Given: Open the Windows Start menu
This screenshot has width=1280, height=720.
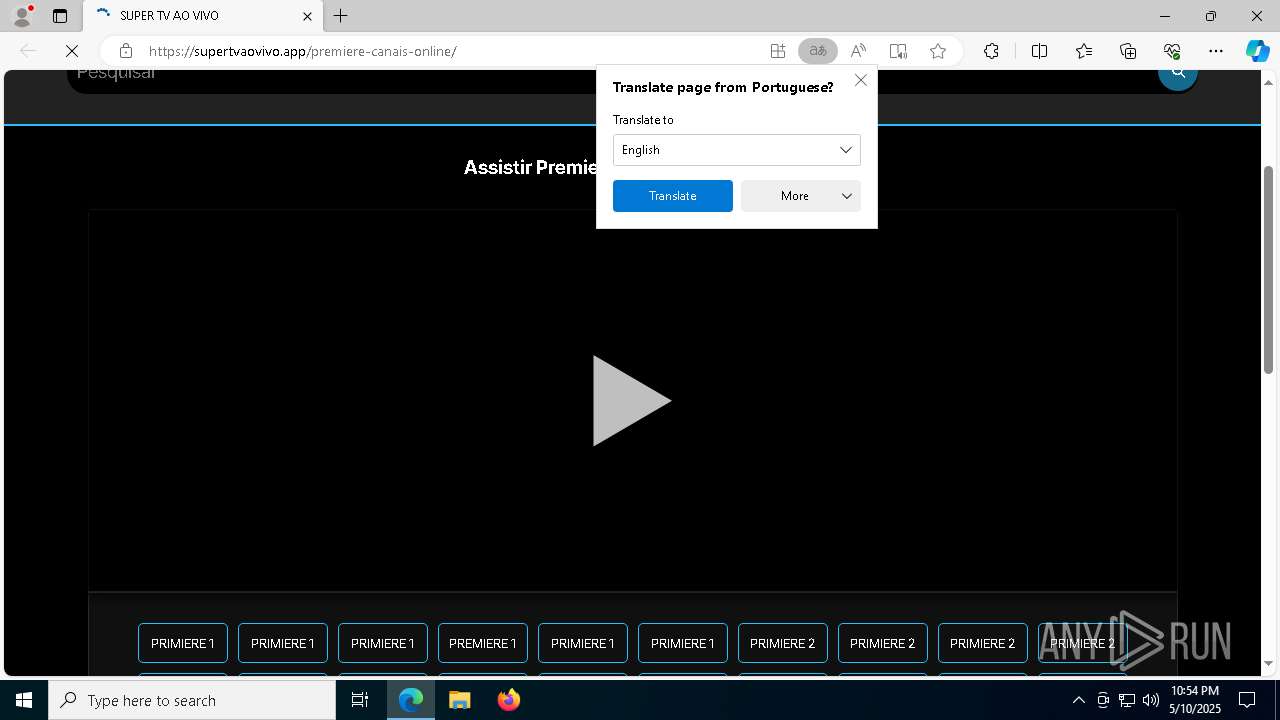Looking at the screenshot, I should click(24, 700).
